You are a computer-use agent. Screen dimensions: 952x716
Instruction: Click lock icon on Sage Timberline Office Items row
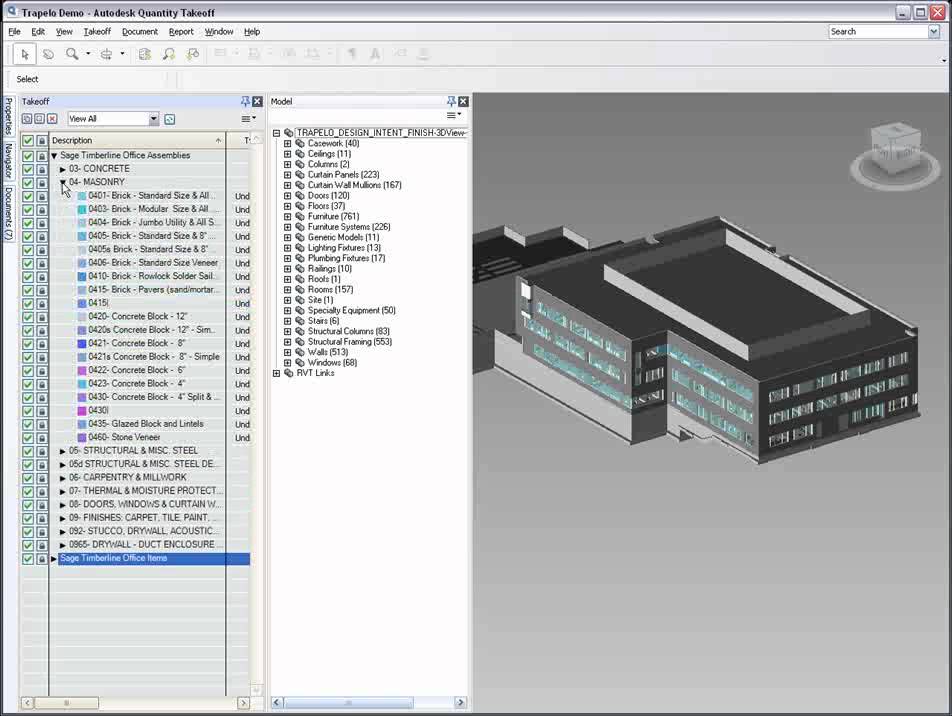[41, 559]
